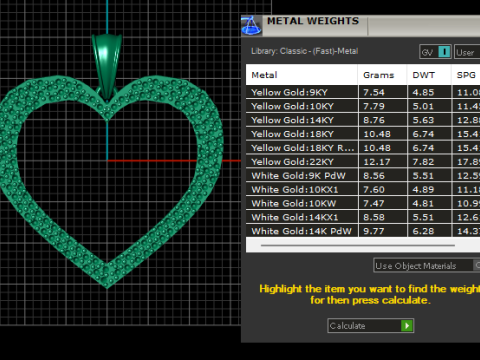The width and height of the screenshot is (480, 360).
Task: Select the Yellow Gold:18KY R... row
Action: (x=363, y=148)
